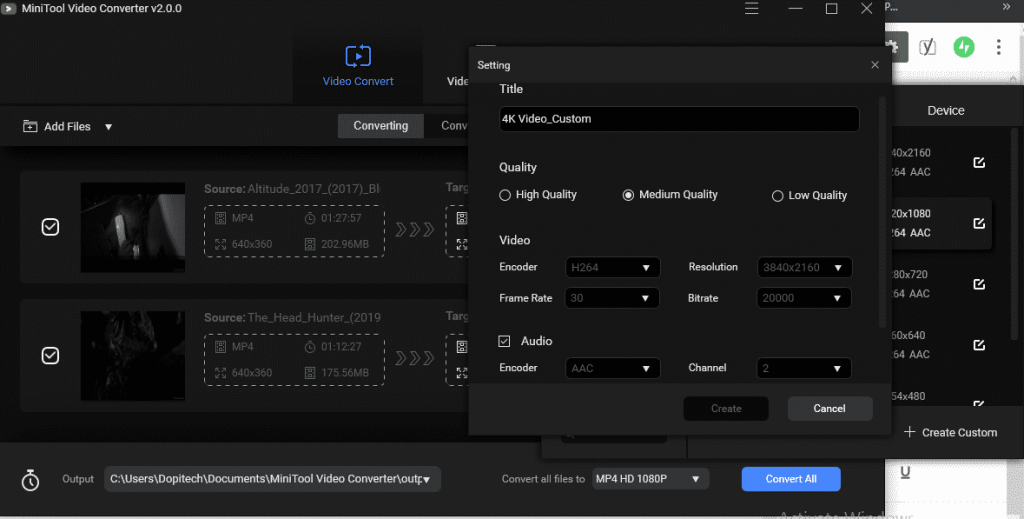Click the Convert All button
Image resolution: width=1024 pixels, height=519 pixels.
coord(791,479)
